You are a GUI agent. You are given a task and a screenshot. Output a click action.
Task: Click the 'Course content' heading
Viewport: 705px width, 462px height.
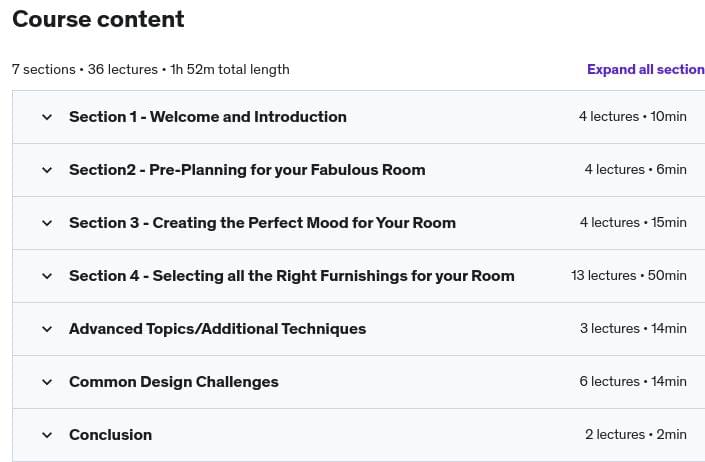pos(98,19)
